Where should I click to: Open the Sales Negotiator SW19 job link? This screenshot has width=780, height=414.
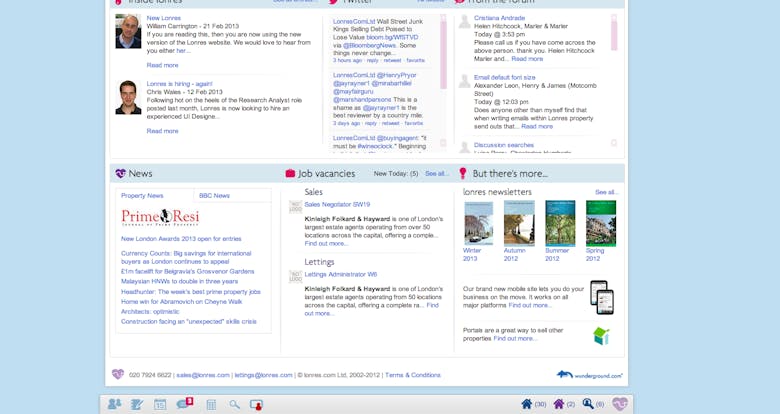point(337,204)
